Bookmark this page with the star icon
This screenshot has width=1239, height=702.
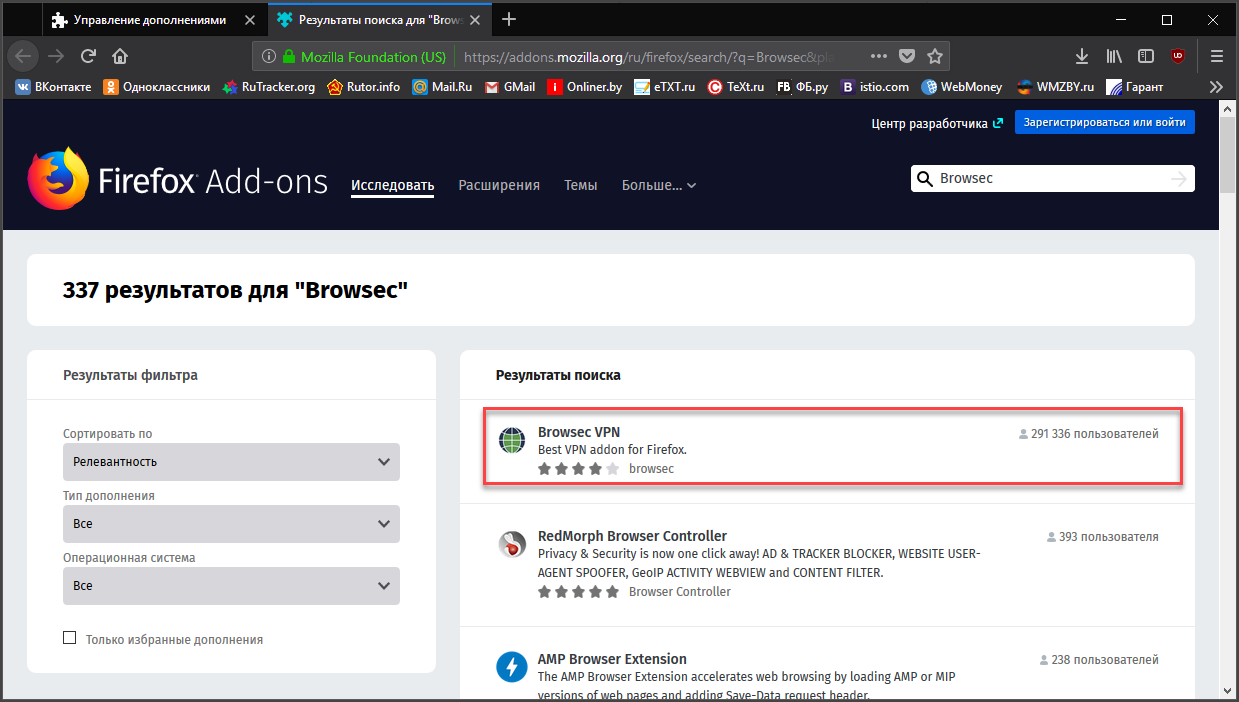pos(935,56)
